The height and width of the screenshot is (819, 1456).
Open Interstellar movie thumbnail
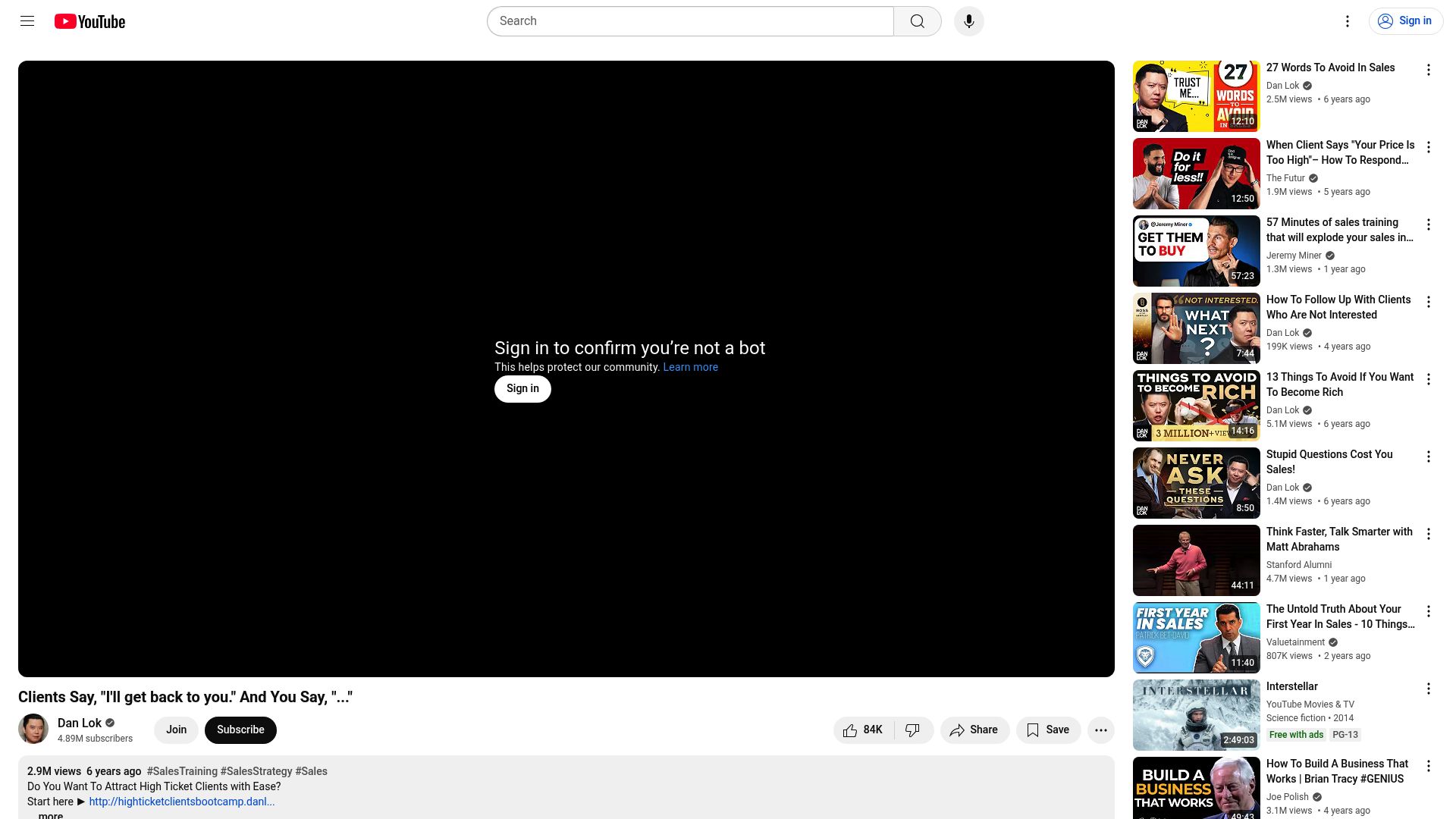1196,715
